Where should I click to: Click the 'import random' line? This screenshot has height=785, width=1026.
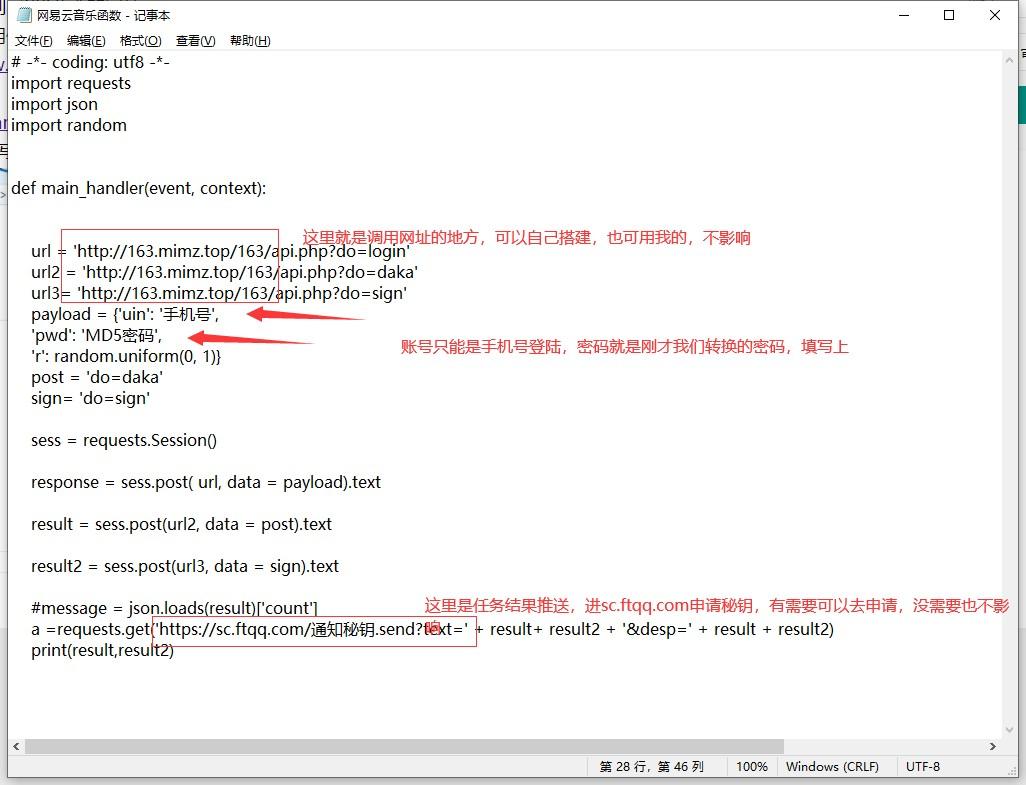pos(69,125)
